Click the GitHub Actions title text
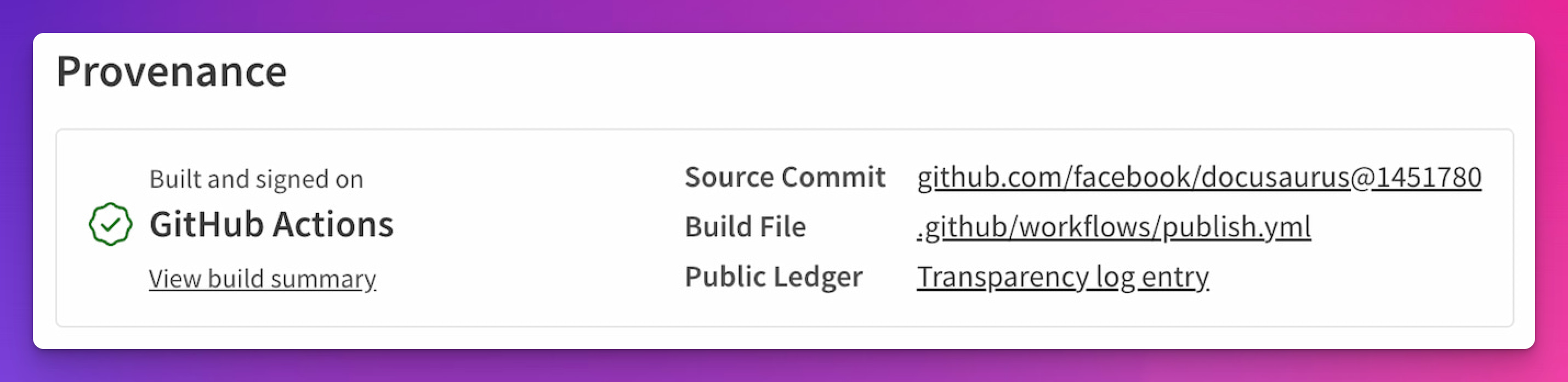The image size is (1568, 382). [272, 224]
